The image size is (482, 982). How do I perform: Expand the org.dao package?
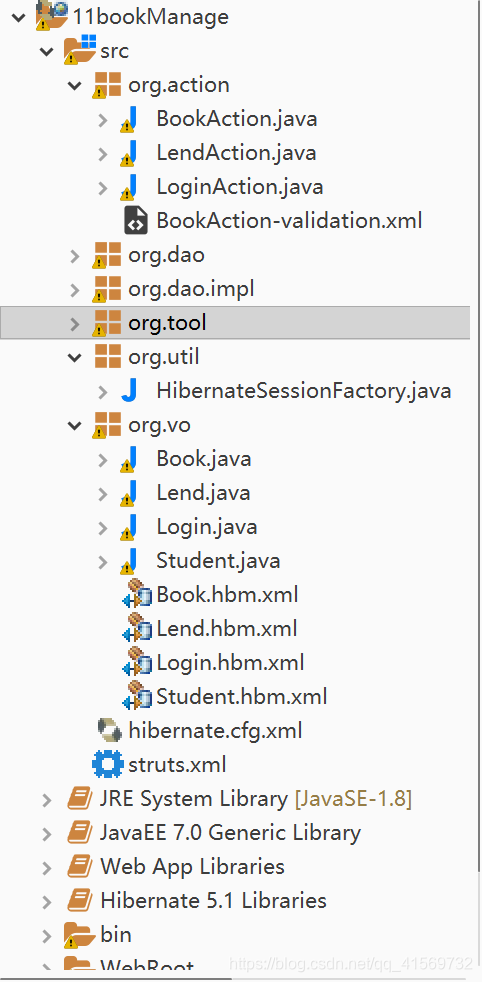click(x=74, y=256)
